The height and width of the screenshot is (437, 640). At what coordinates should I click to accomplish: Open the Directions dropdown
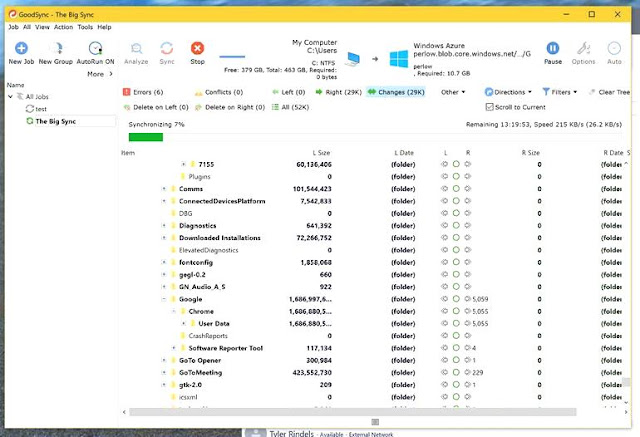pos(508,92)
